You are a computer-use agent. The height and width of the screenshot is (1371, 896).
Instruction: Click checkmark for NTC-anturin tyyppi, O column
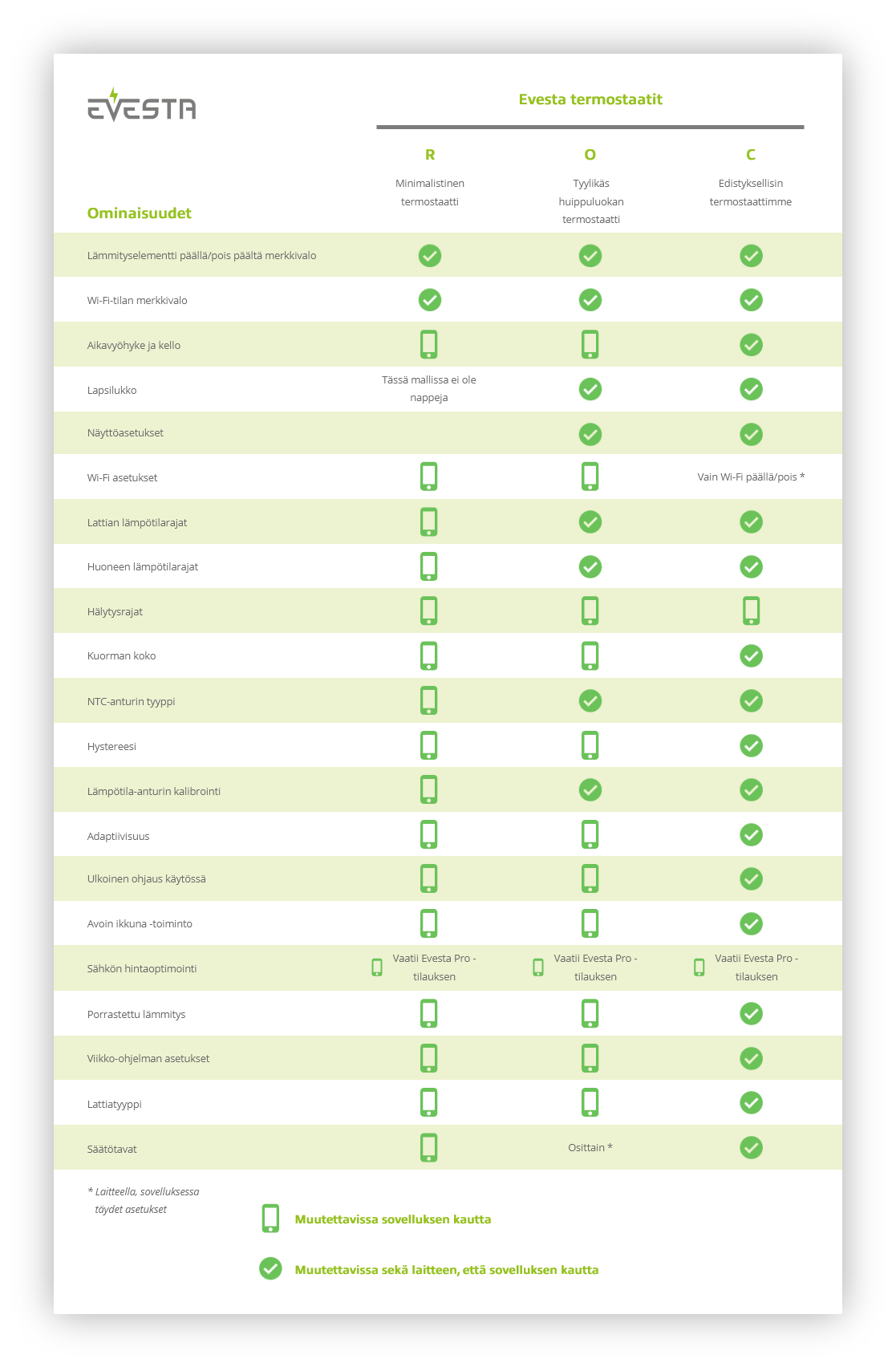590,700
